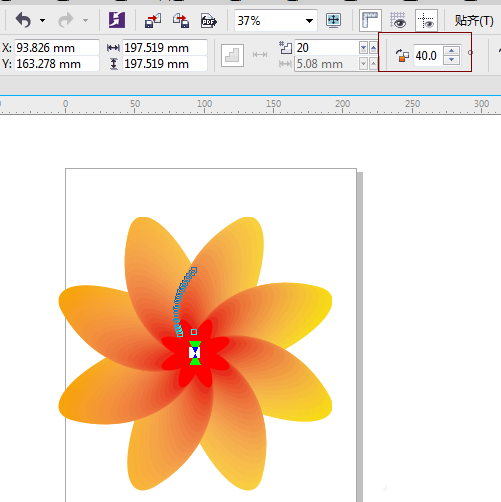Open the purple Corel search content icon
Viewport: 501px width, 502px height.
point(117,20)
